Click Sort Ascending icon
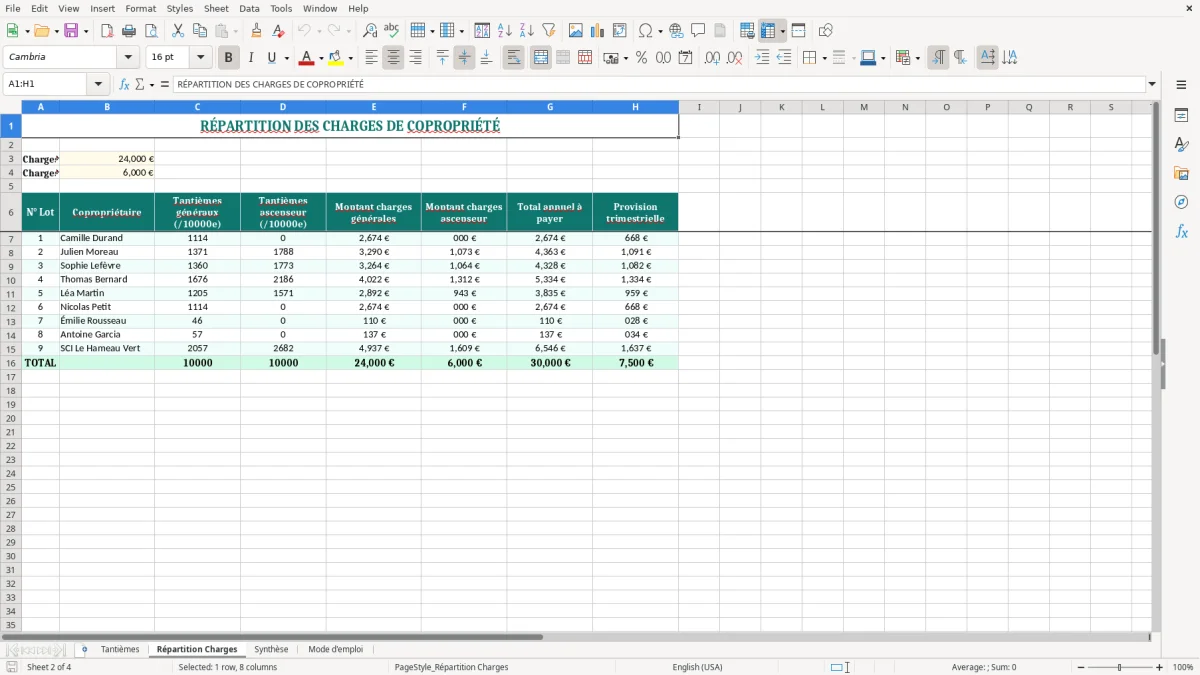The height and width of the screenshot is (675, 1200). tap(505, 31)
